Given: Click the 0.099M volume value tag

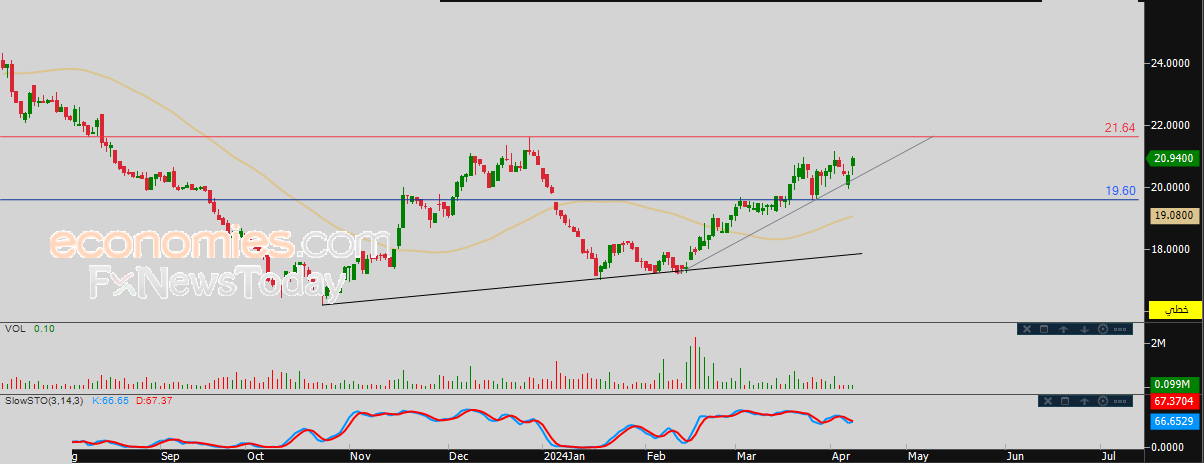Looking at the screenshot, I should click(1175, 384).
